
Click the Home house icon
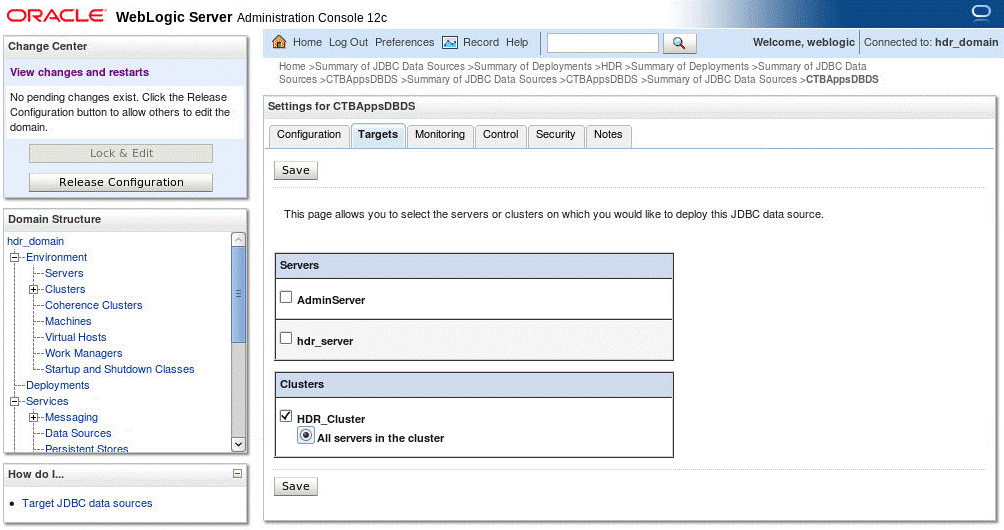tap(279, 42)
